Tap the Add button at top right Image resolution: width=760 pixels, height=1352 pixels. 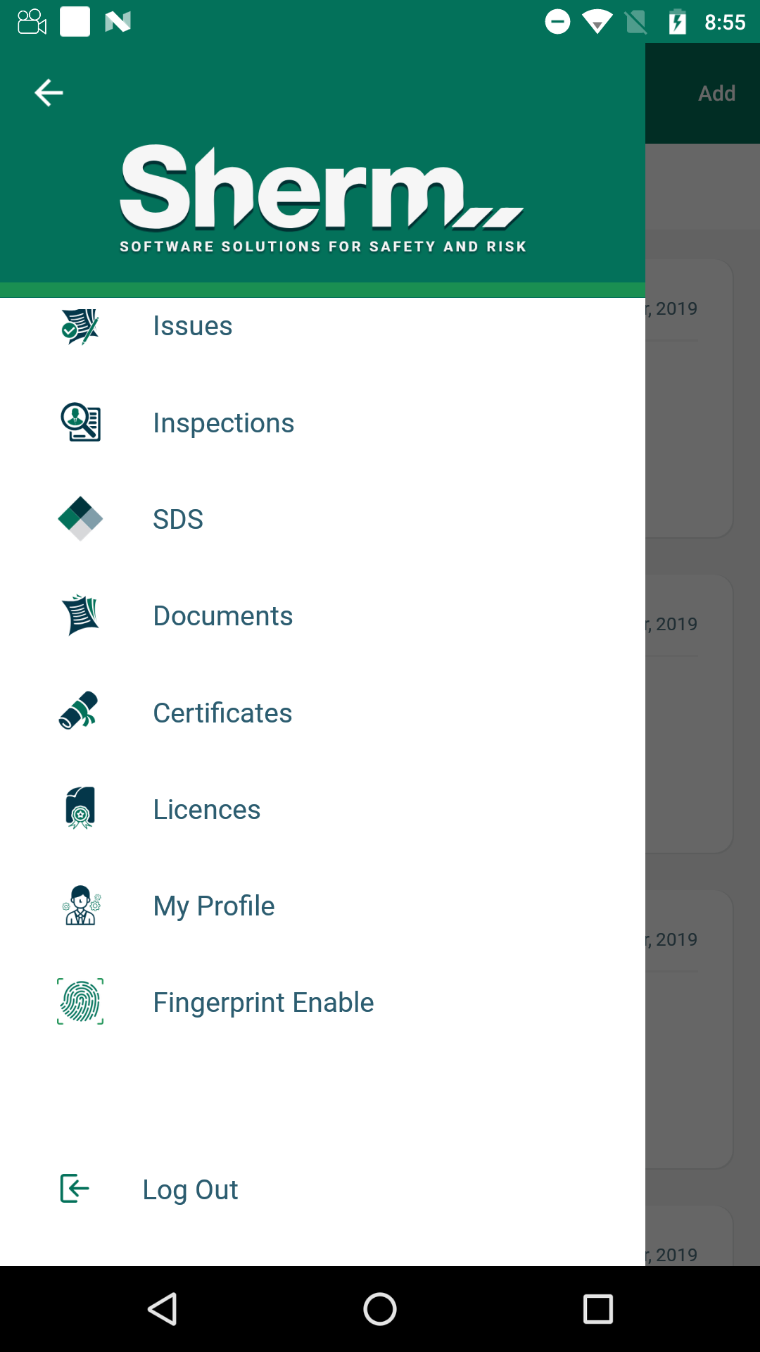716,93
